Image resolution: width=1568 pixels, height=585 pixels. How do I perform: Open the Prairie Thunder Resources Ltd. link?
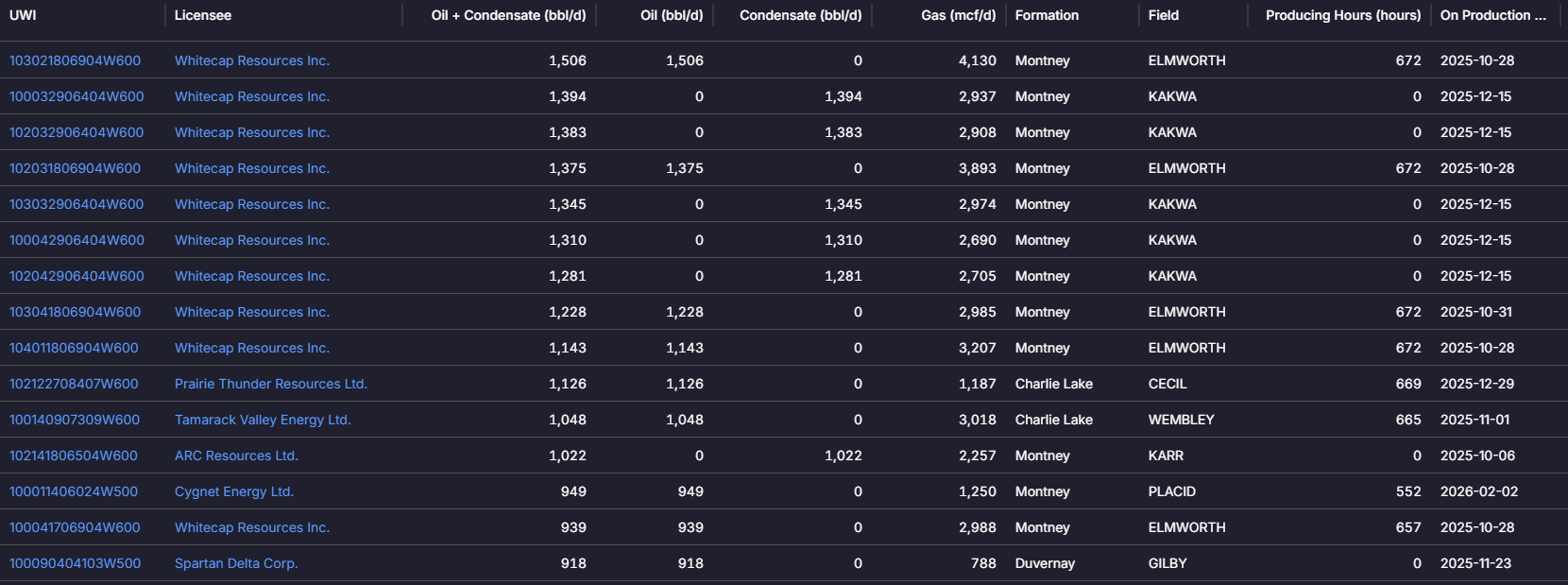[270, 384]
